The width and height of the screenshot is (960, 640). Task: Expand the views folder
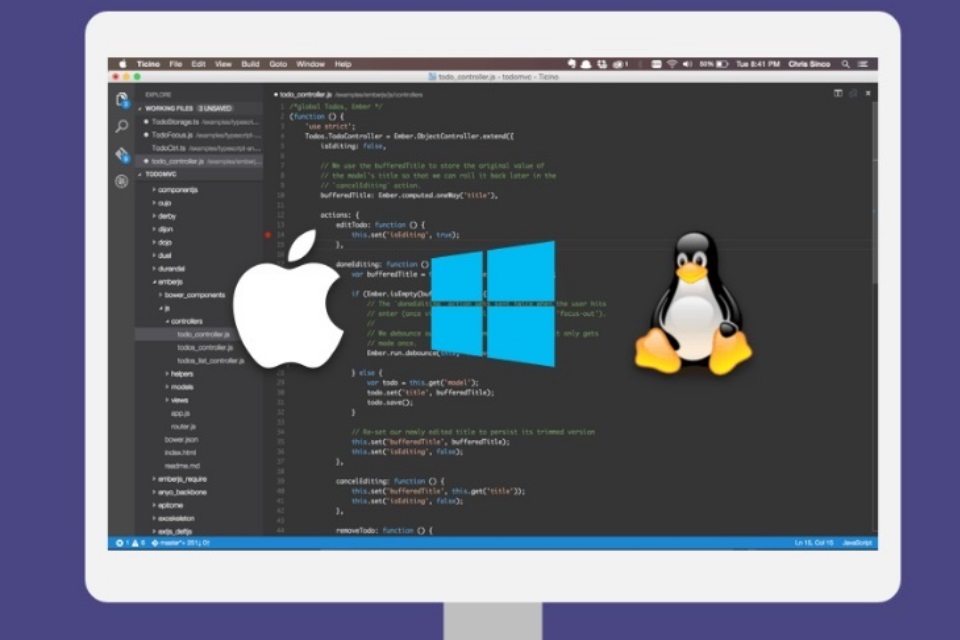tap(178, 400)
